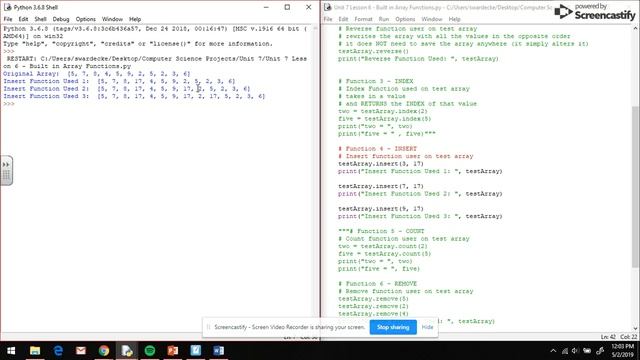Click '# Function 6 - REMOVE' comment line
The image size is (640, 360).
click(378, 284)
